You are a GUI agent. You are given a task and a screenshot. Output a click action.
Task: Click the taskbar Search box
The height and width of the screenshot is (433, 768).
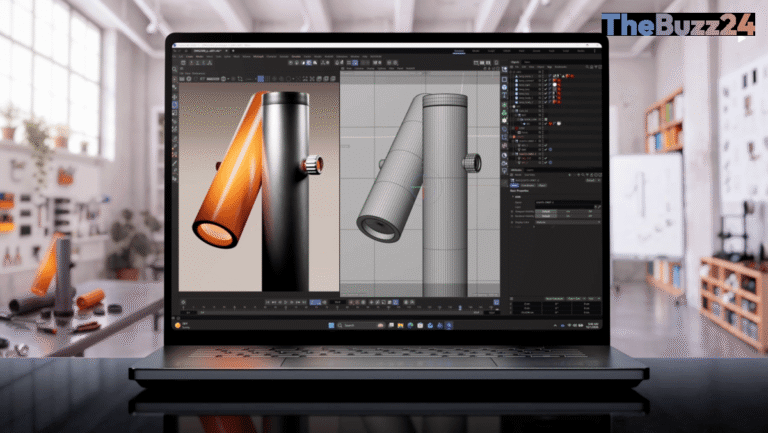tap(360, 325)
